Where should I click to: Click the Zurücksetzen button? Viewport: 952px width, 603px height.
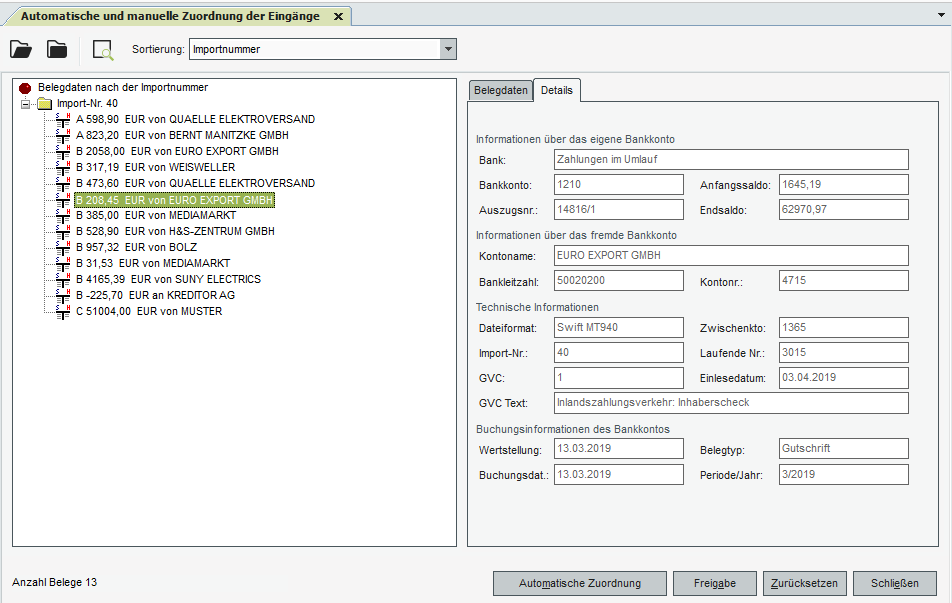804,584
